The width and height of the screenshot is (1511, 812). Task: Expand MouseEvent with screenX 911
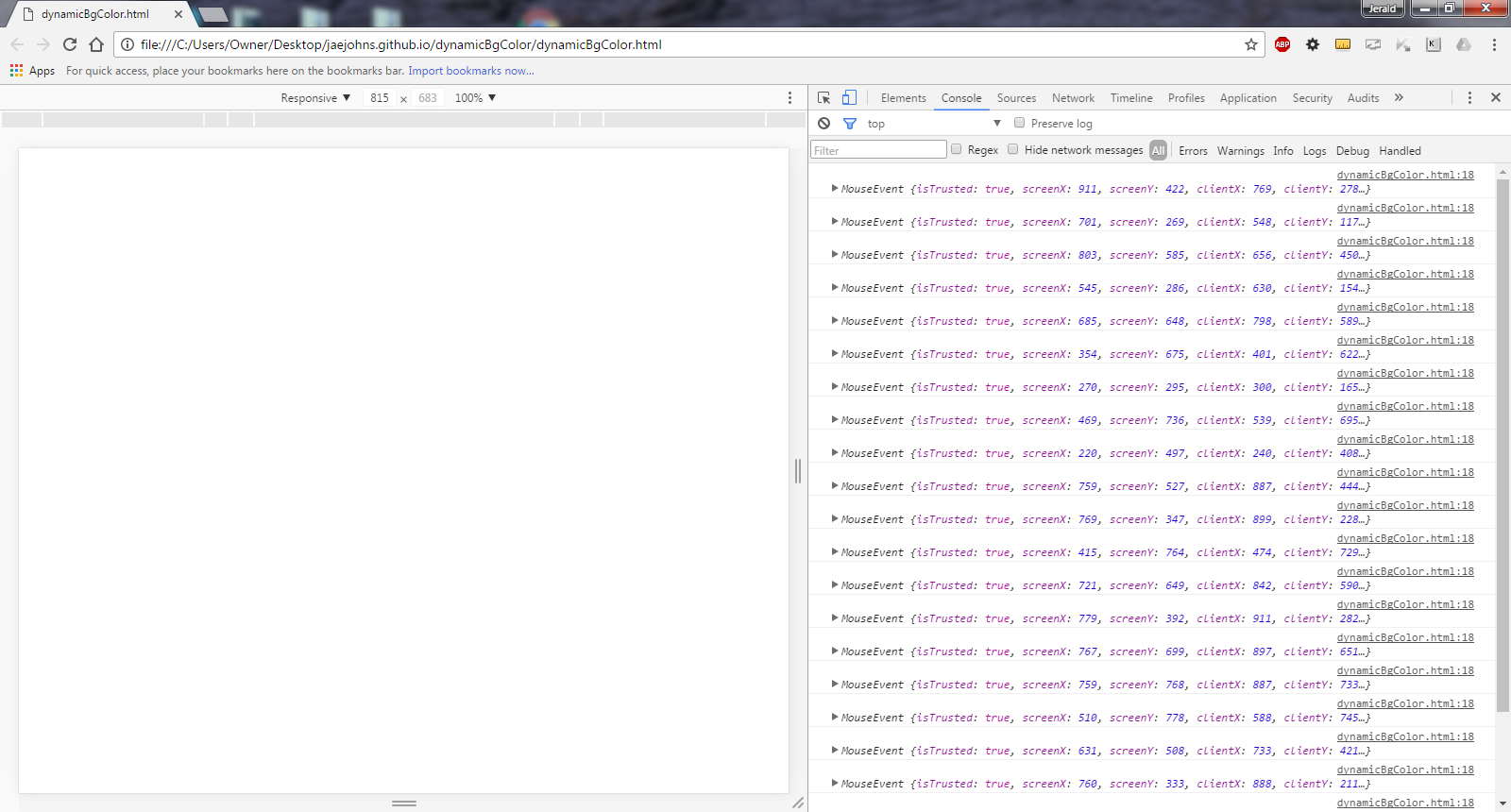(x=835, y=188)
